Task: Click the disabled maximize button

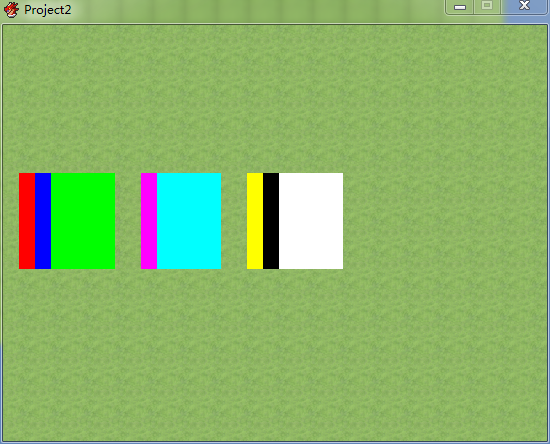Action: click(487, 6)
